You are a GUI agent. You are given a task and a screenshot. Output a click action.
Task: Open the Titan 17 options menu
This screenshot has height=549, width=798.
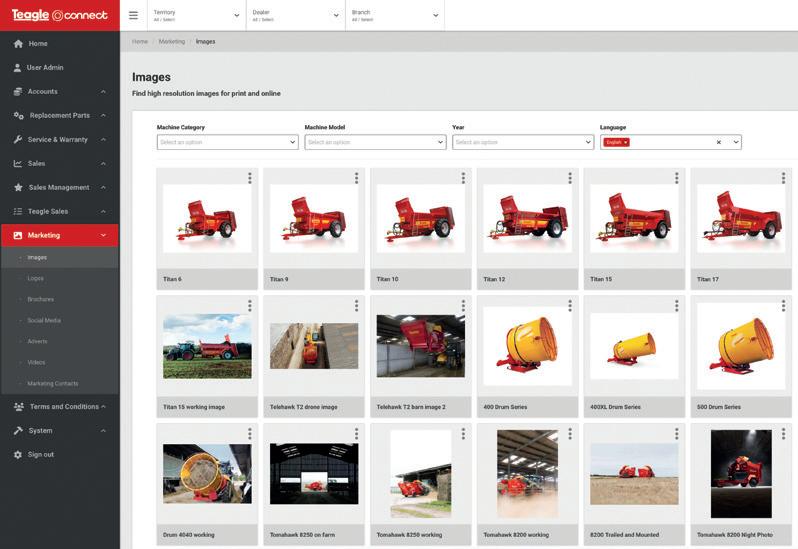pyautogui.click(x=783, y=178)
